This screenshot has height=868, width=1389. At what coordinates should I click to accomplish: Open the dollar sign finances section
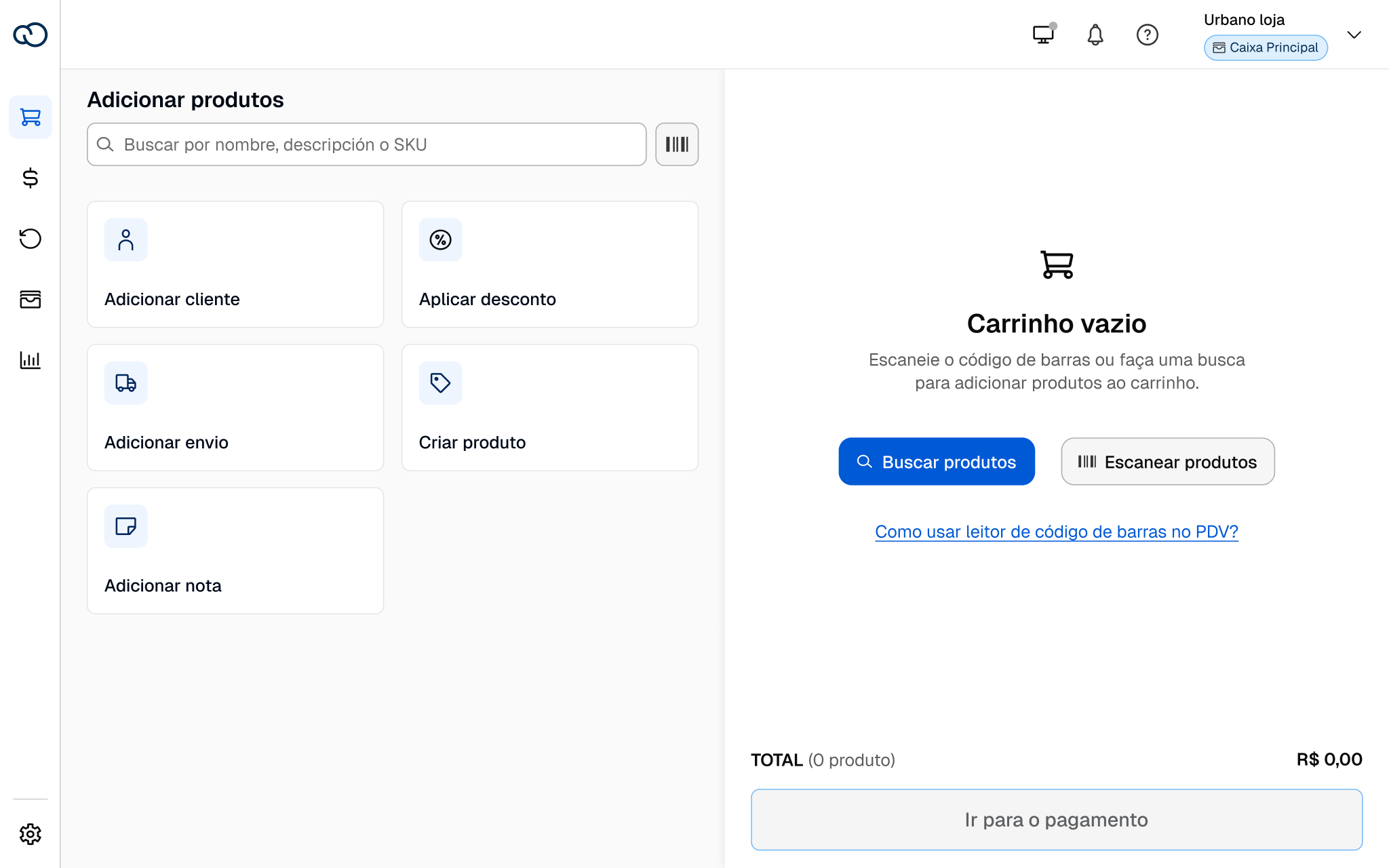31,178
